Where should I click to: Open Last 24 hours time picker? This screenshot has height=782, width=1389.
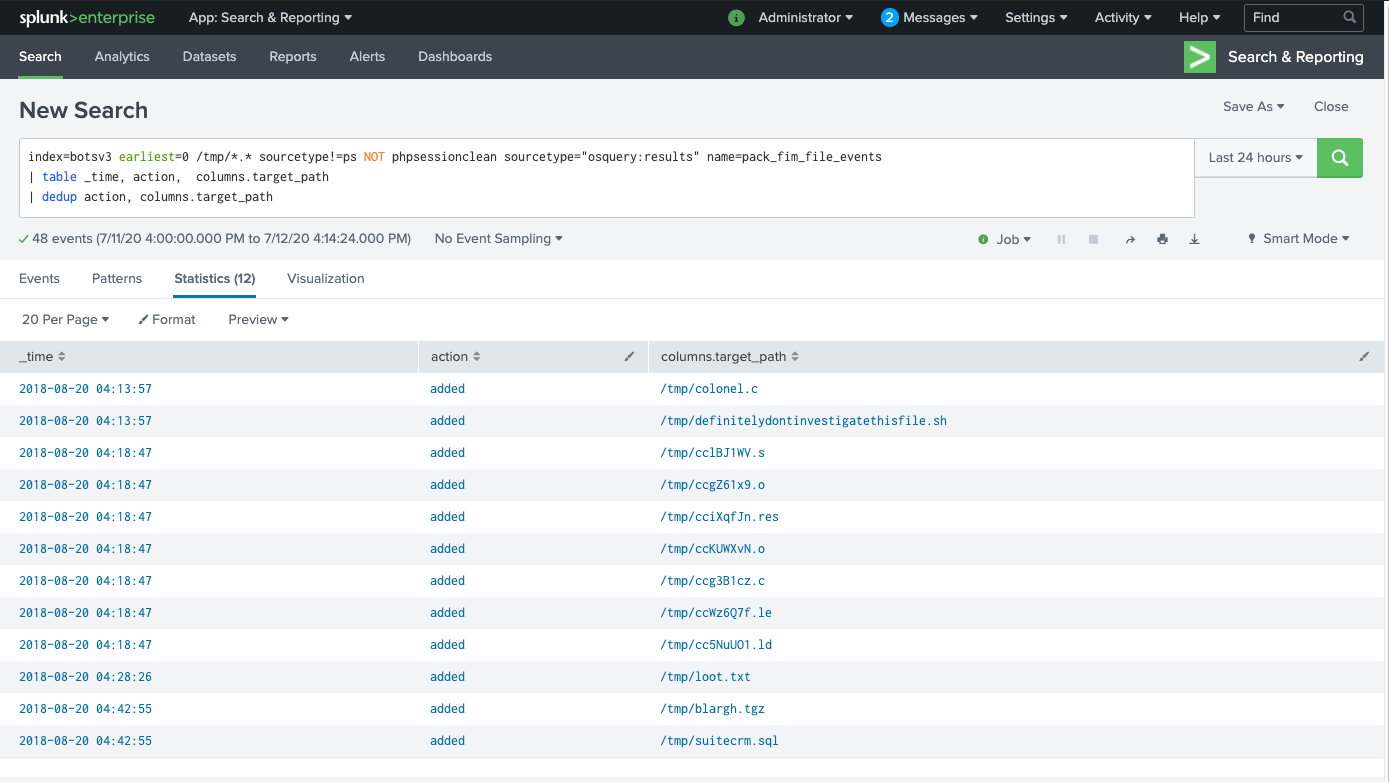[x=1256, y=158]
